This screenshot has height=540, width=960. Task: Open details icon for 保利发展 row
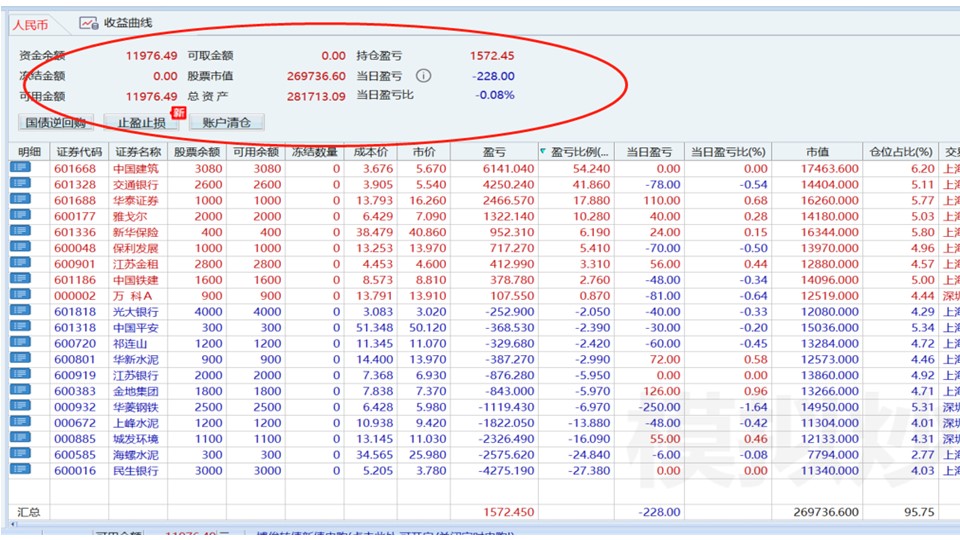[20, 247]
